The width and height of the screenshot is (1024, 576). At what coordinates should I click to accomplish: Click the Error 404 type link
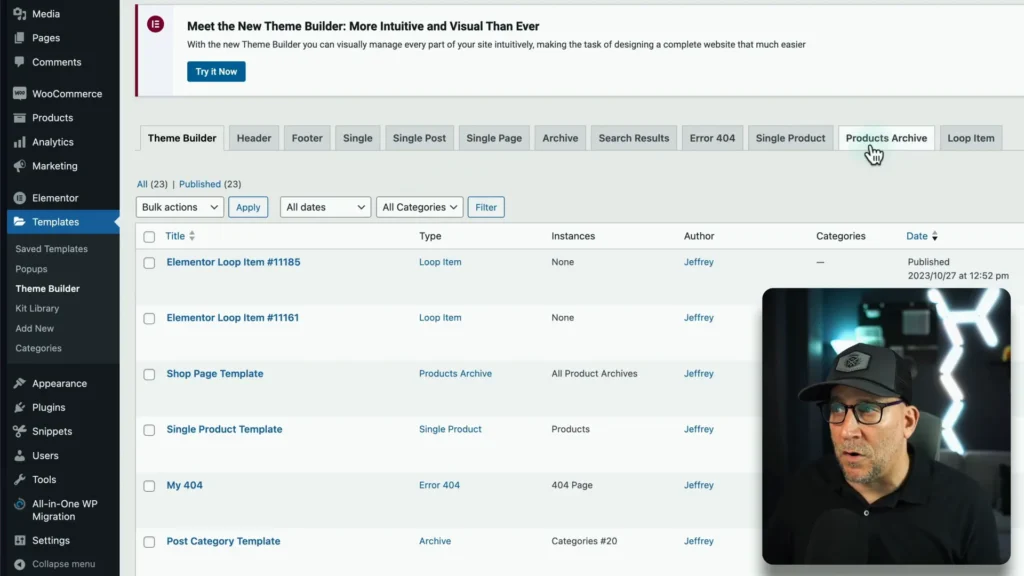point(440,485)
